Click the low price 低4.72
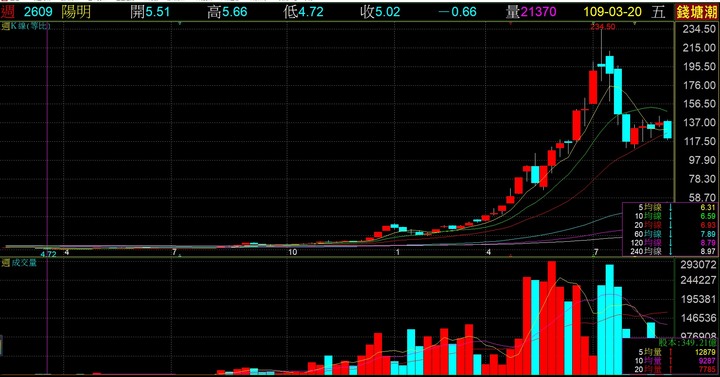The image size is (720, 377). point(304,12)
